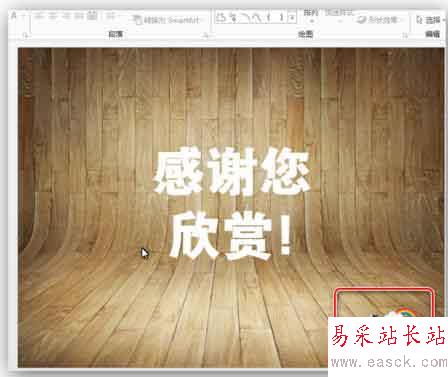Select the slide text 欣赏！
448x377 pixels.
point(231,237)
